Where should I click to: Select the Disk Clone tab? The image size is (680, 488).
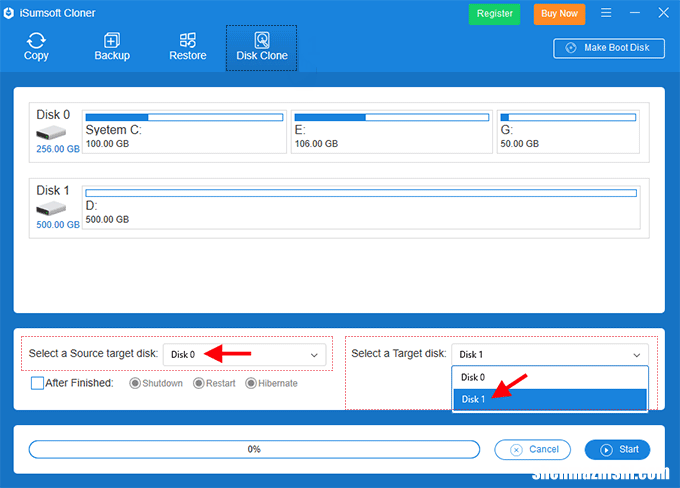(x=262, y=48)
